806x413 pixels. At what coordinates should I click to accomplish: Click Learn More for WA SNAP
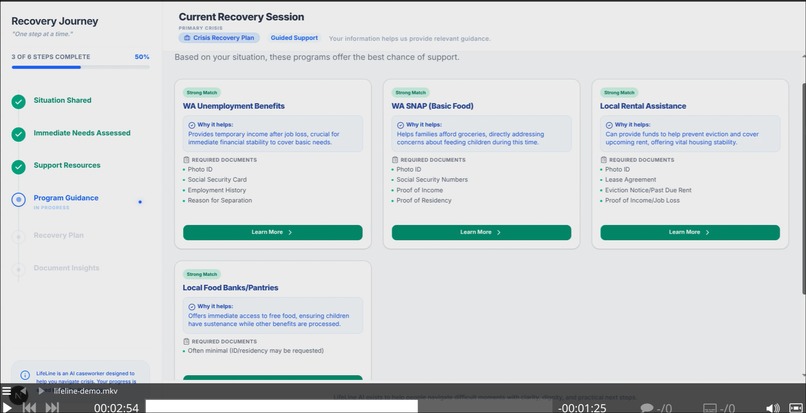(481, 232)
